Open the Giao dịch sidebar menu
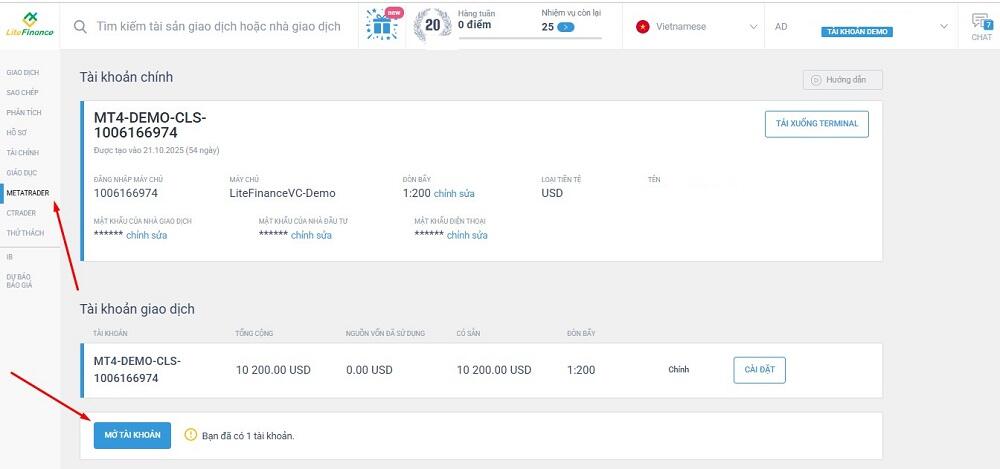 pos(23,73)
